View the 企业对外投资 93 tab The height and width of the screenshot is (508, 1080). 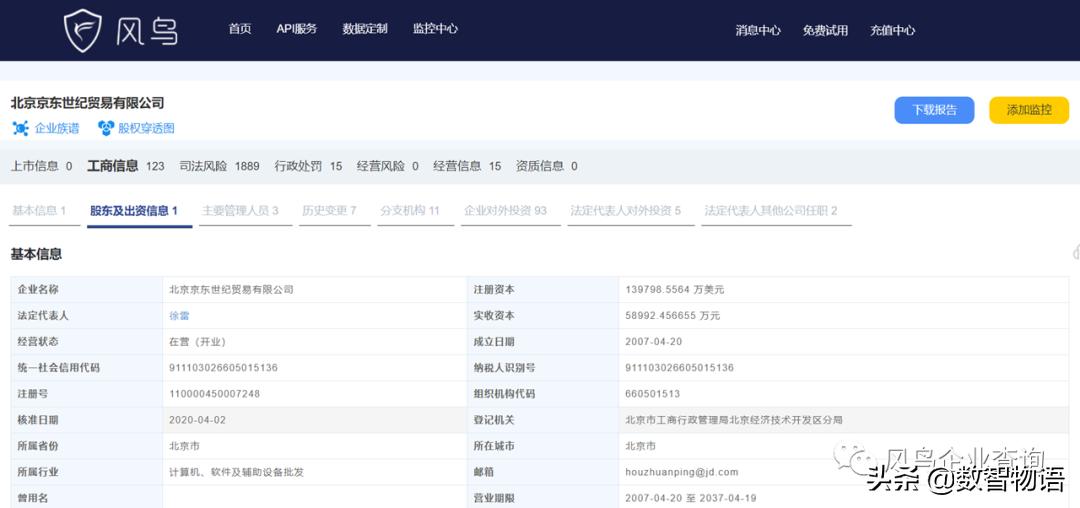[505, 211]
